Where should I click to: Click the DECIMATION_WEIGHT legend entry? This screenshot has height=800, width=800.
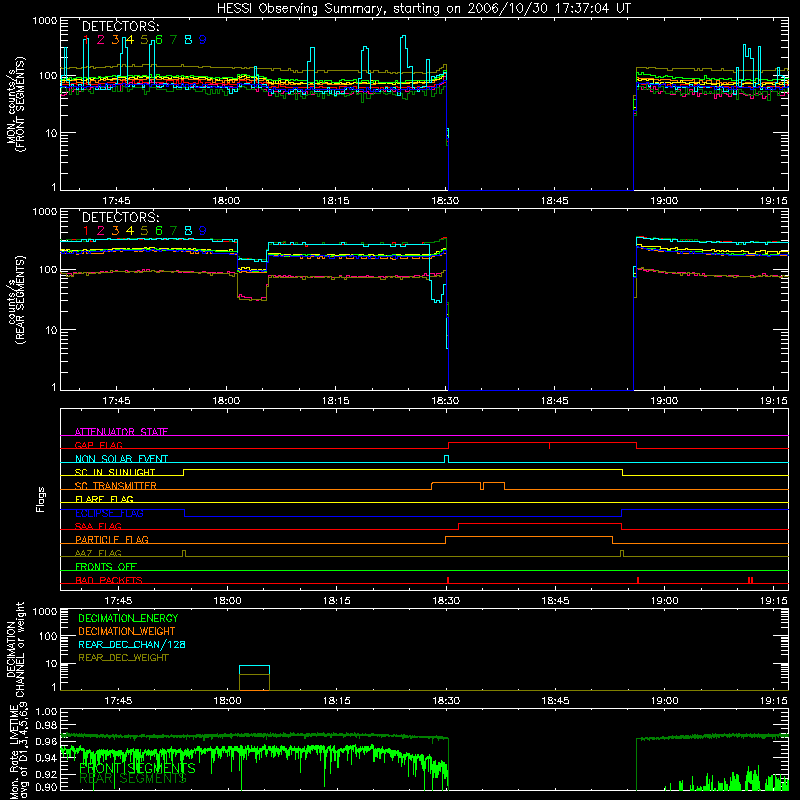coord(127,631)
